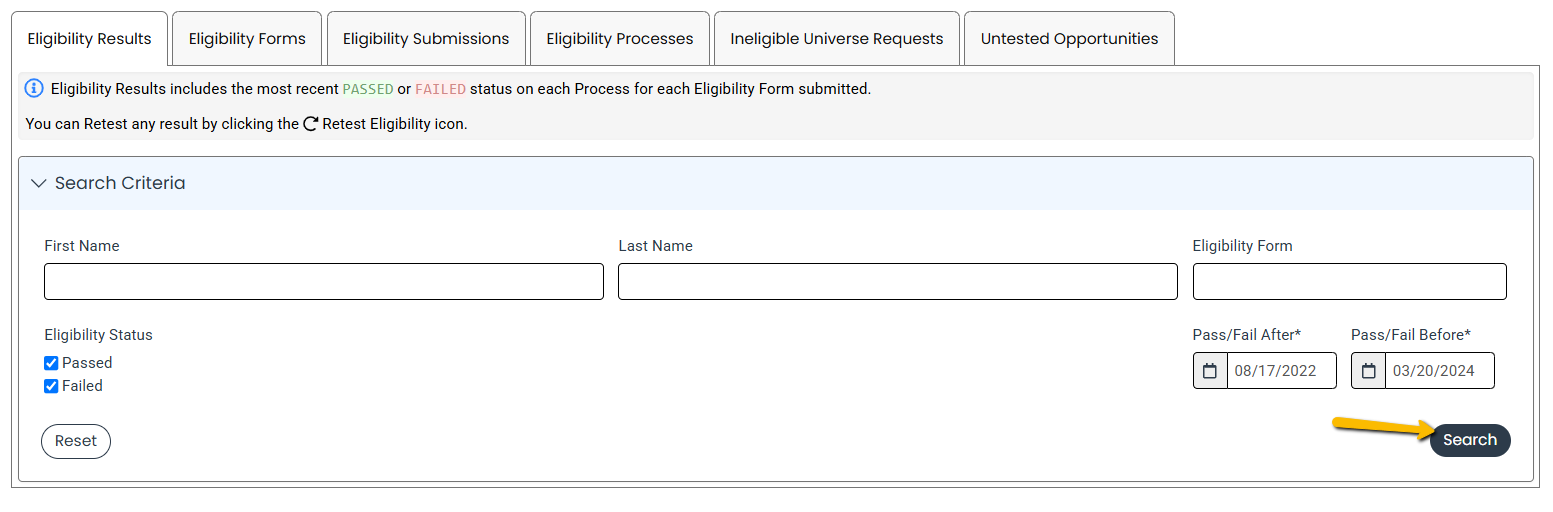Image resolution: width=1553 pixels, height=512 pixels.
Task: Go to Eligibility Processes tab
Action: click(620, 39)
